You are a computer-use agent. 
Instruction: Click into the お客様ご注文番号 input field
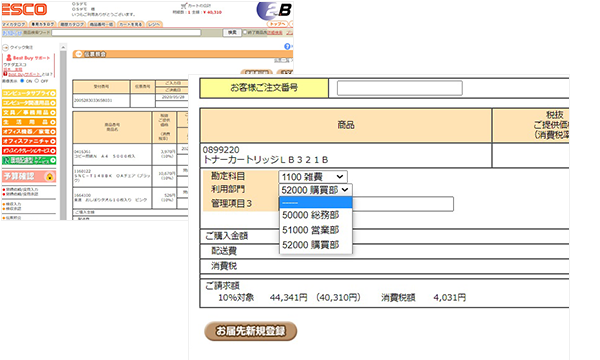pos(399,88)
